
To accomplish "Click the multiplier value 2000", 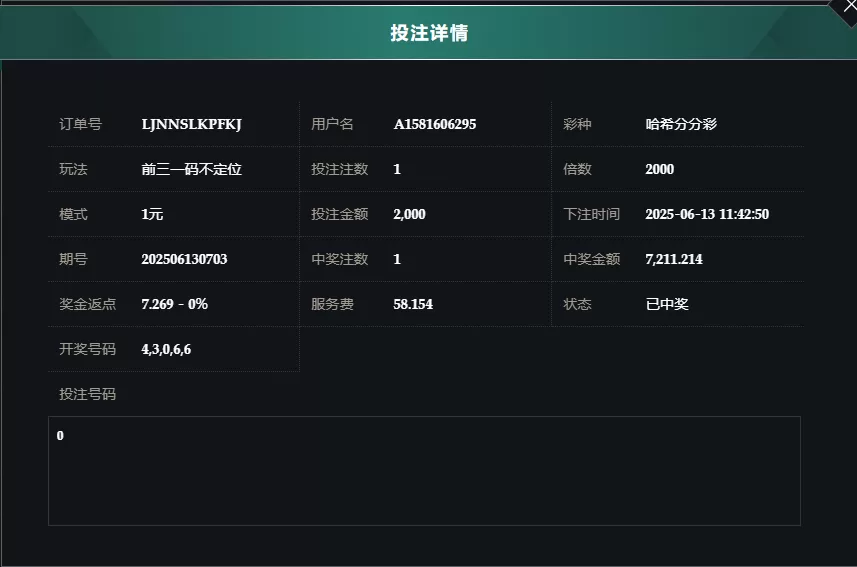I will click(659, 169).
